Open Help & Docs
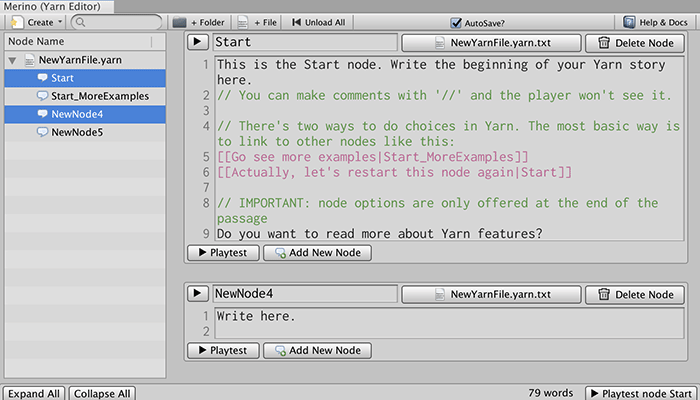Image resolution: width=700 pixels, height=400 pixels. pyautogui.click(x=656, y=22)
